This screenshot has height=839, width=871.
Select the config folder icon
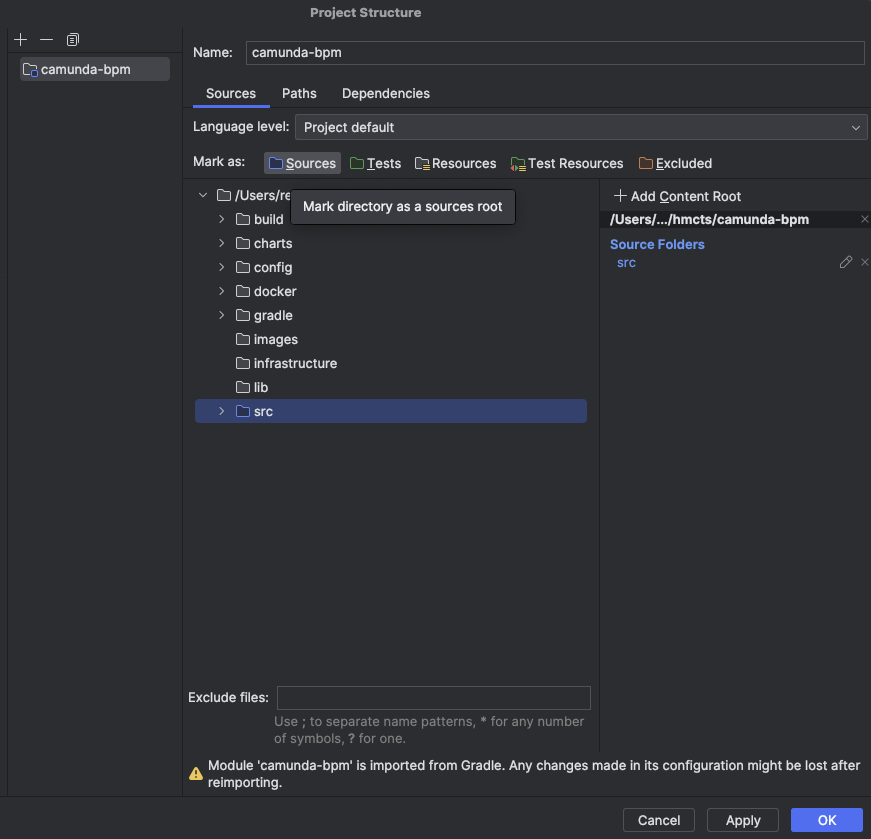tap(243, 267)
